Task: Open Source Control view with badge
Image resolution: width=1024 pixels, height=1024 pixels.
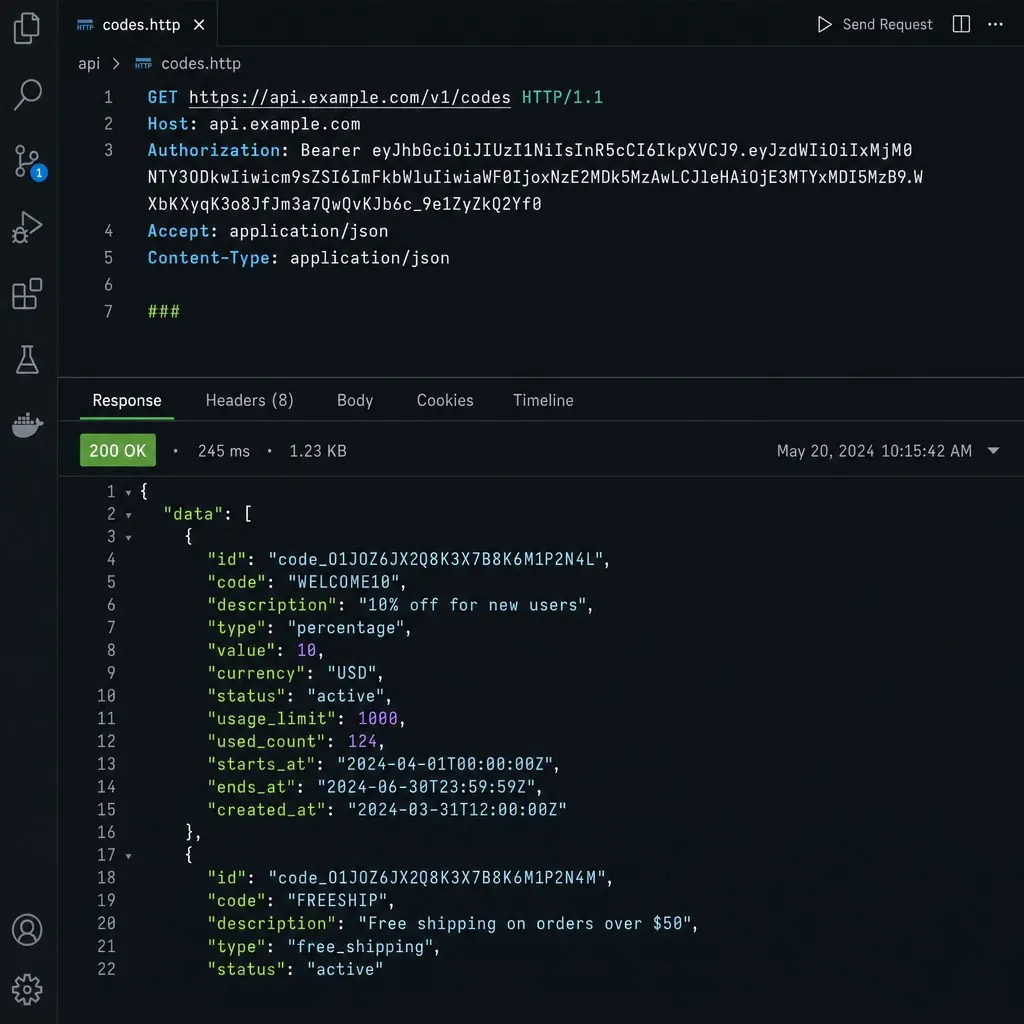Action: [x=29, y=162]
